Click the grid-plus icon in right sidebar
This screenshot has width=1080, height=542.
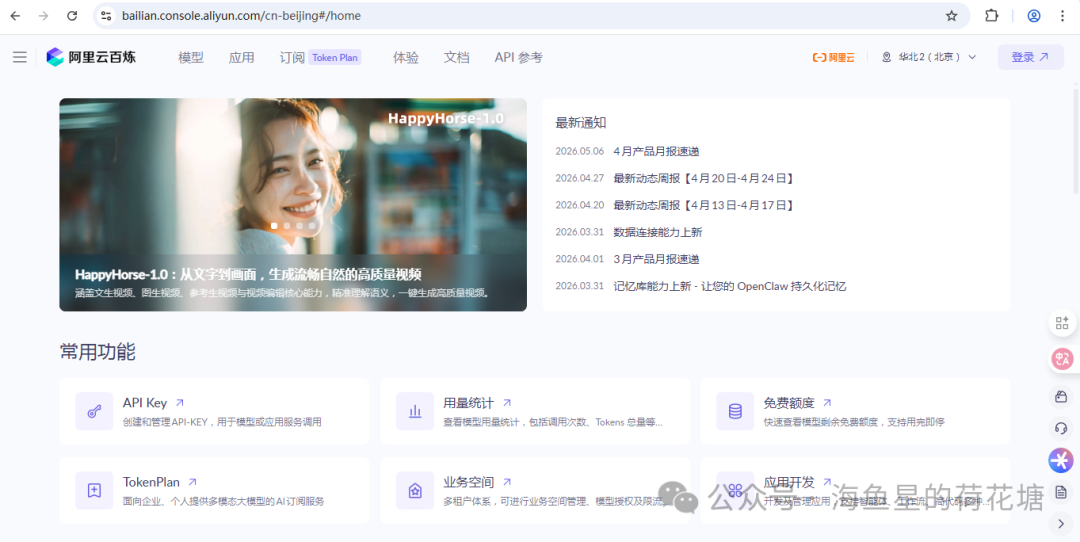[1061, 322]
